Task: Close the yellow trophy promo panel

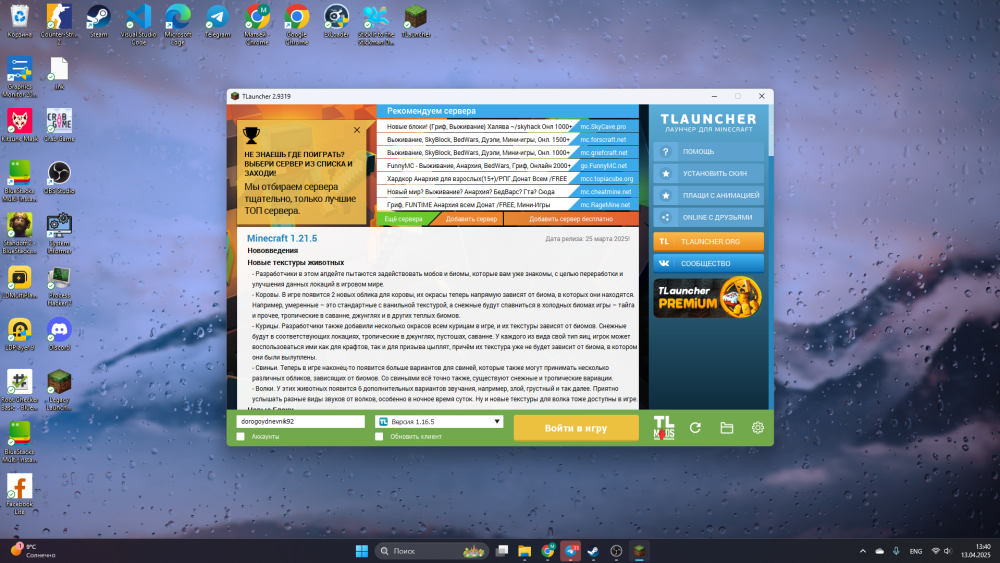Action: point(357,130)
